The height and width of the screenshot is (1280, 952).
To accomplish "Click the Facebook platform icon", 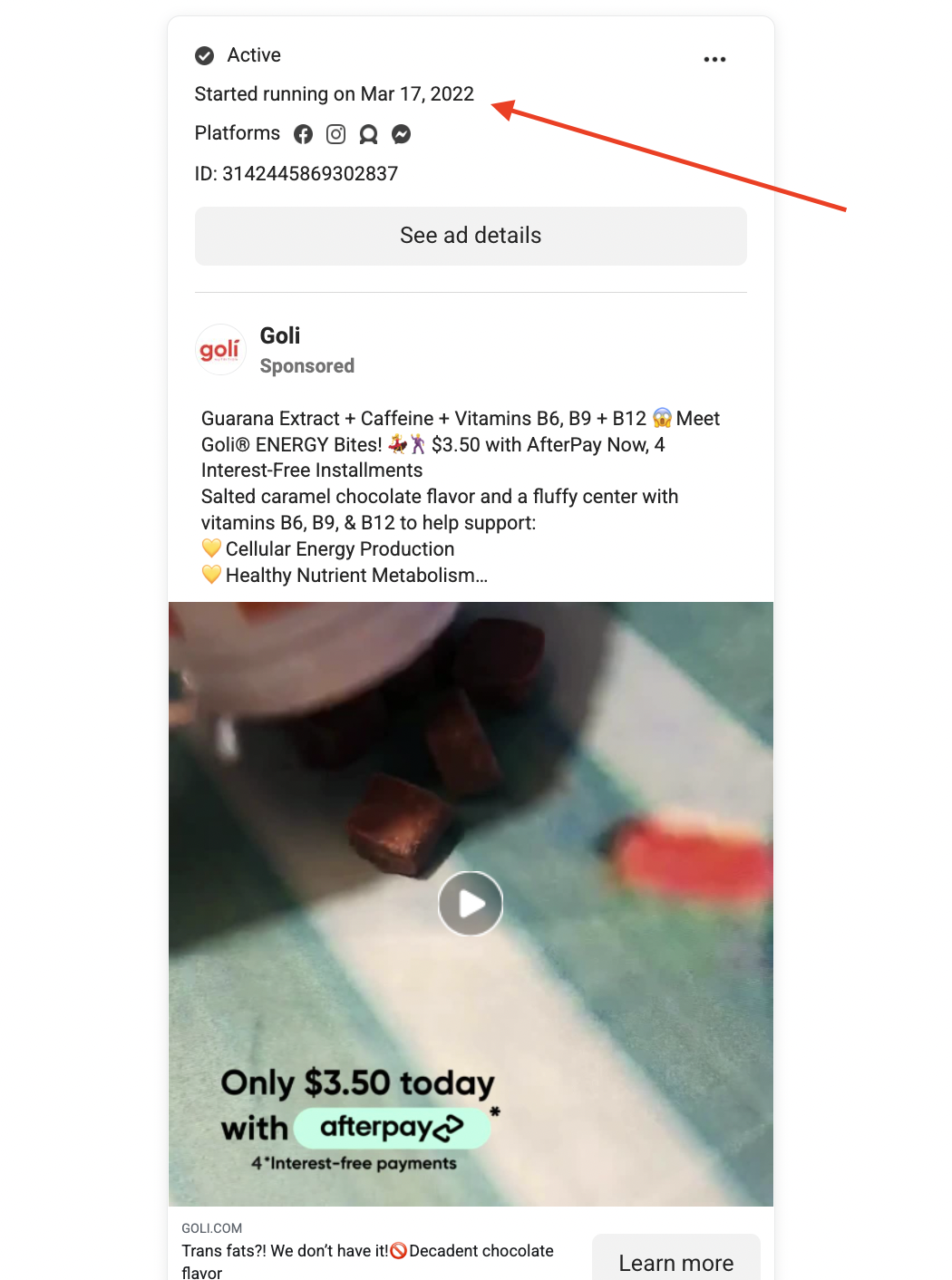I will point(304,134).
